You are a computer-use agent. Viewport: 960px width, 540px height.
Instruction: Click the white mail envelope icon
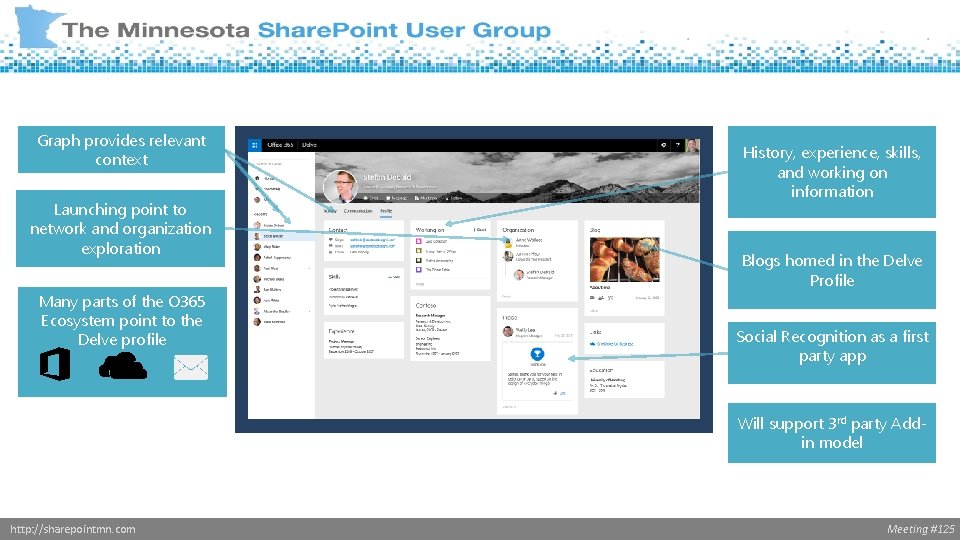pyautogui.click(x=191, y=367)
